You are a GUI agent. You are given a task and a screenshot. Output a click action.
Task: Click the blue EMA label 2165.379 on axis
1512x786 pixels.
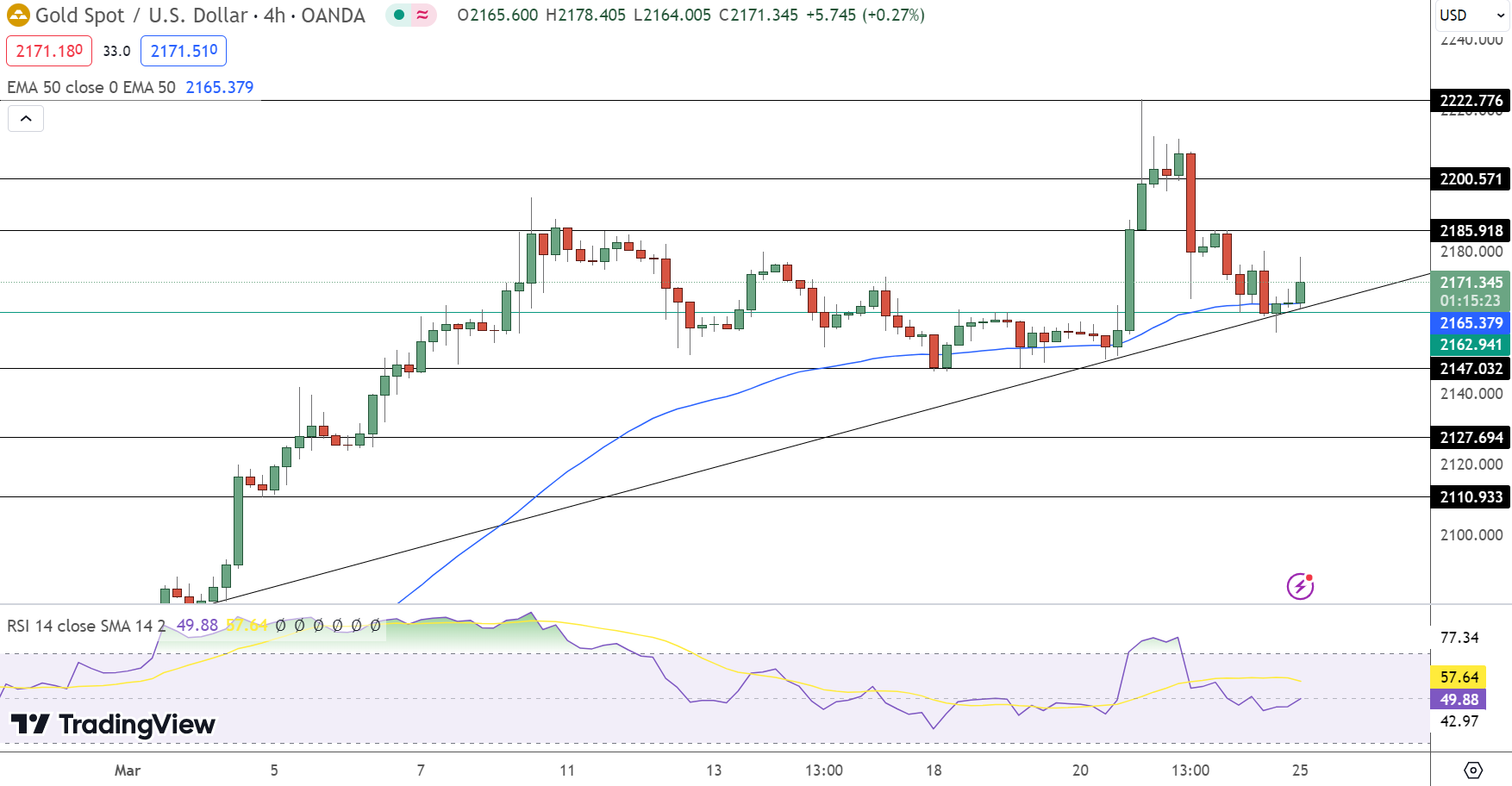[1471, 322]
